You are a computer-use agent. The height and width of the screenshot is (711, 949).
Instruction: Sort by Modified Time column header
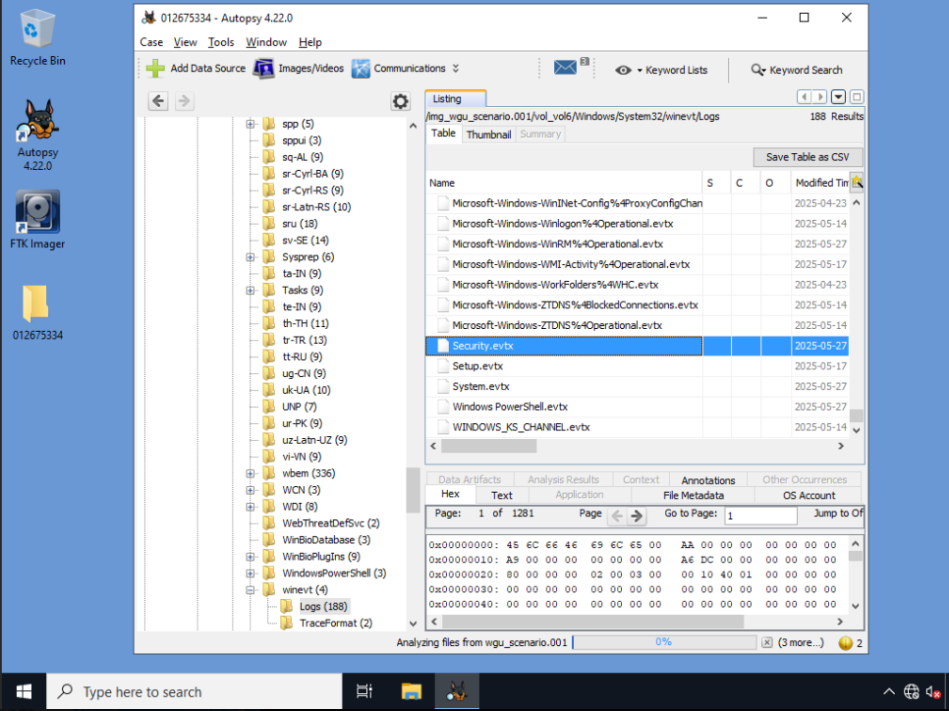[820, 183]
